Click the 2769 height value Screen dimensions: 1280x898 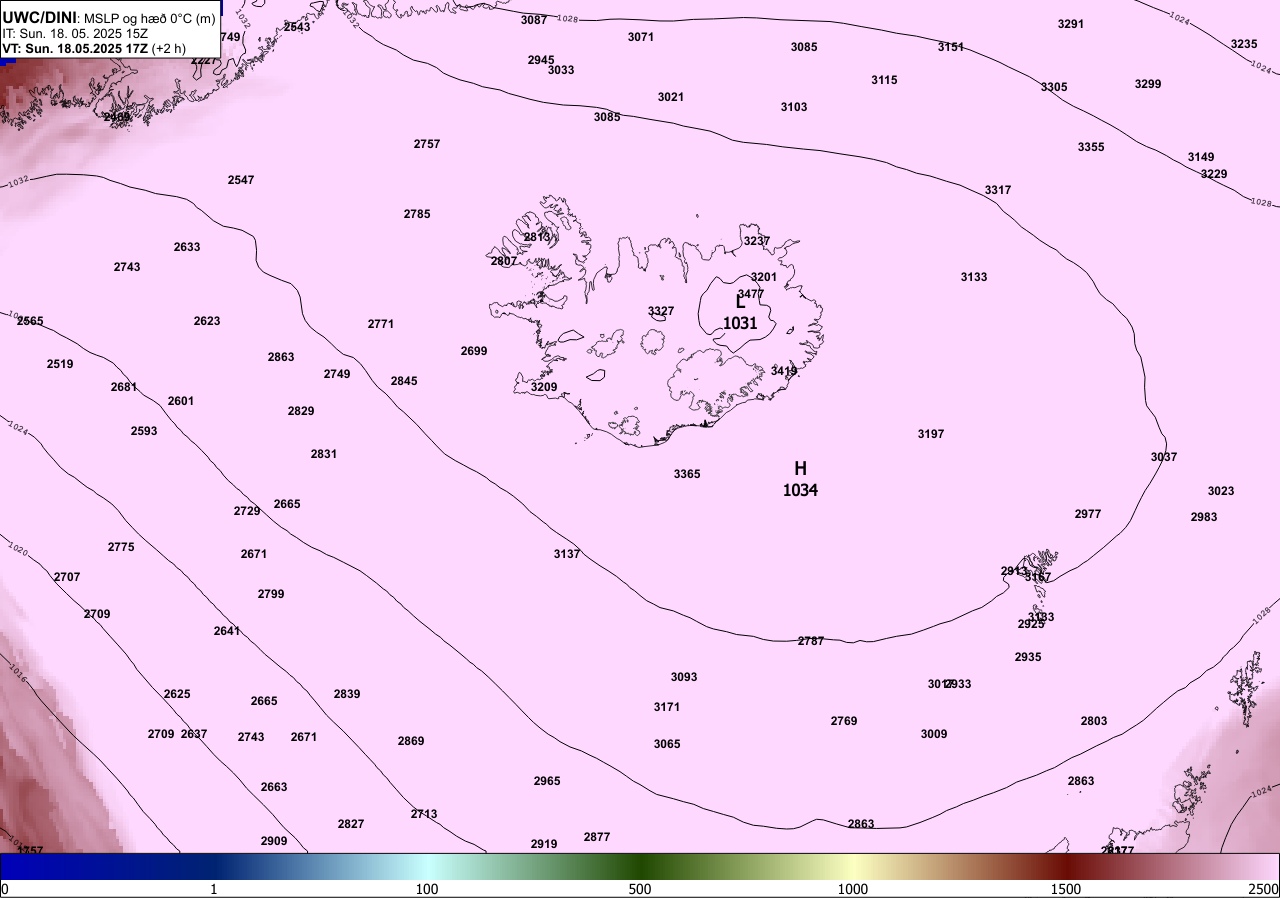(844, 721)
